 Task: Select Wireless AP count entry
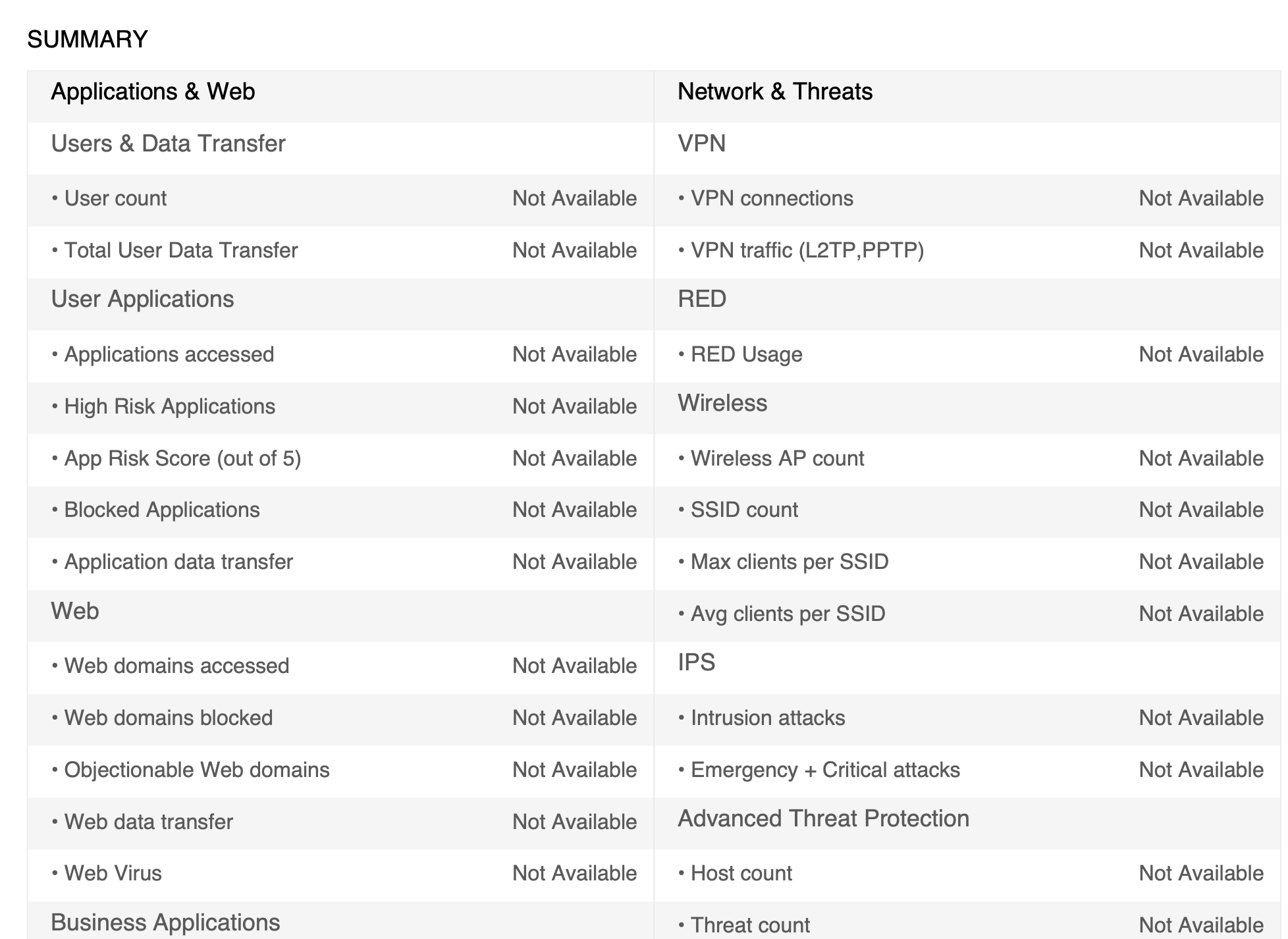pos(777,458)
